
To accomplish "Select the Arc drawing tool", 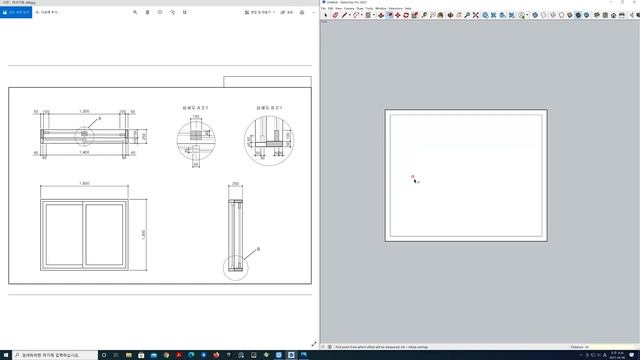I will [x=356, y=15].
